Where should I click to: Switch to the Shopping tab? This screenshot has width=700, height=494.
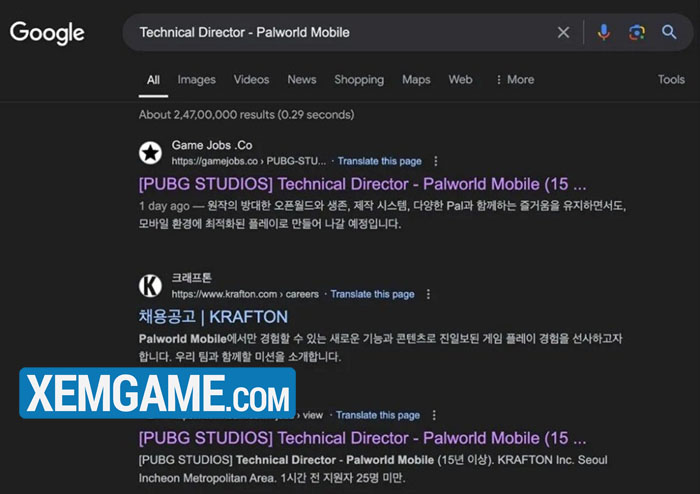click(x=359, y=80)
